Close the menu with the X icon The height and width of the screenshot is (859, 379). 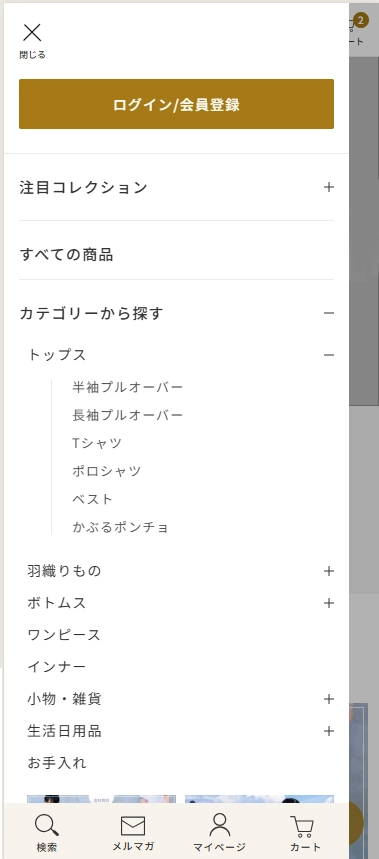pos(32,33)
